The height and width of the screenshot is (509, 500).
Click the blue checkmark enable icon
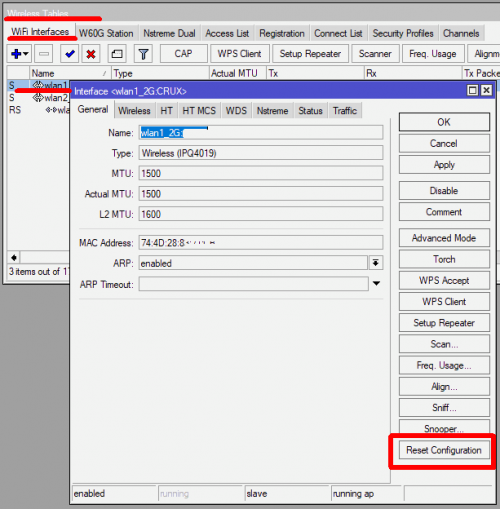[x=70, y=54]
